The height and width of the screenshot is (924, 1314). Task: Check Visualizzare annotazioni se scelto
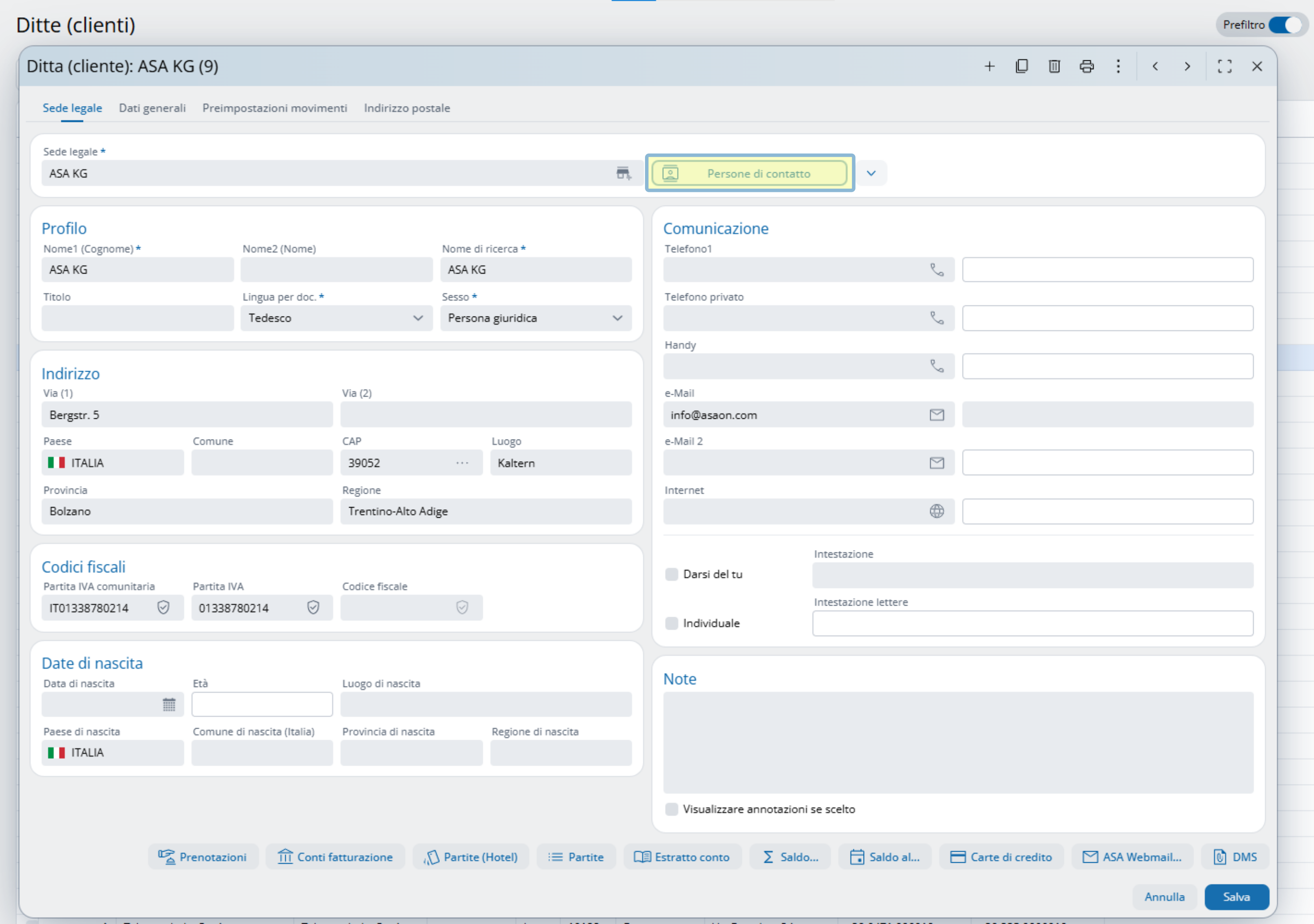tap(671, 809)
